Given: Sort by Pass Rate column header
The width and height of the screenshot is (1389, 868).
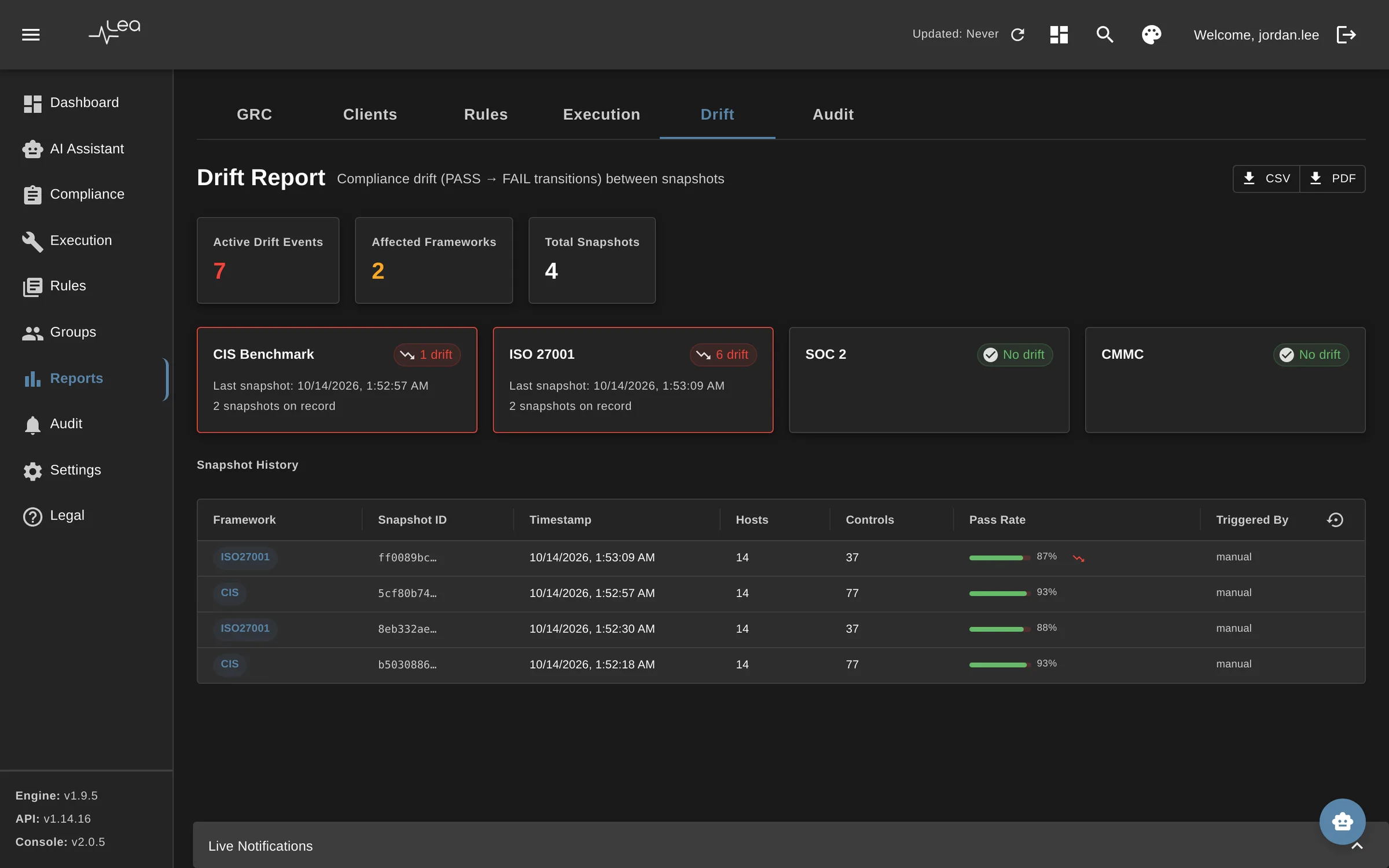Looking at the screenshot, I should (997, 520).
